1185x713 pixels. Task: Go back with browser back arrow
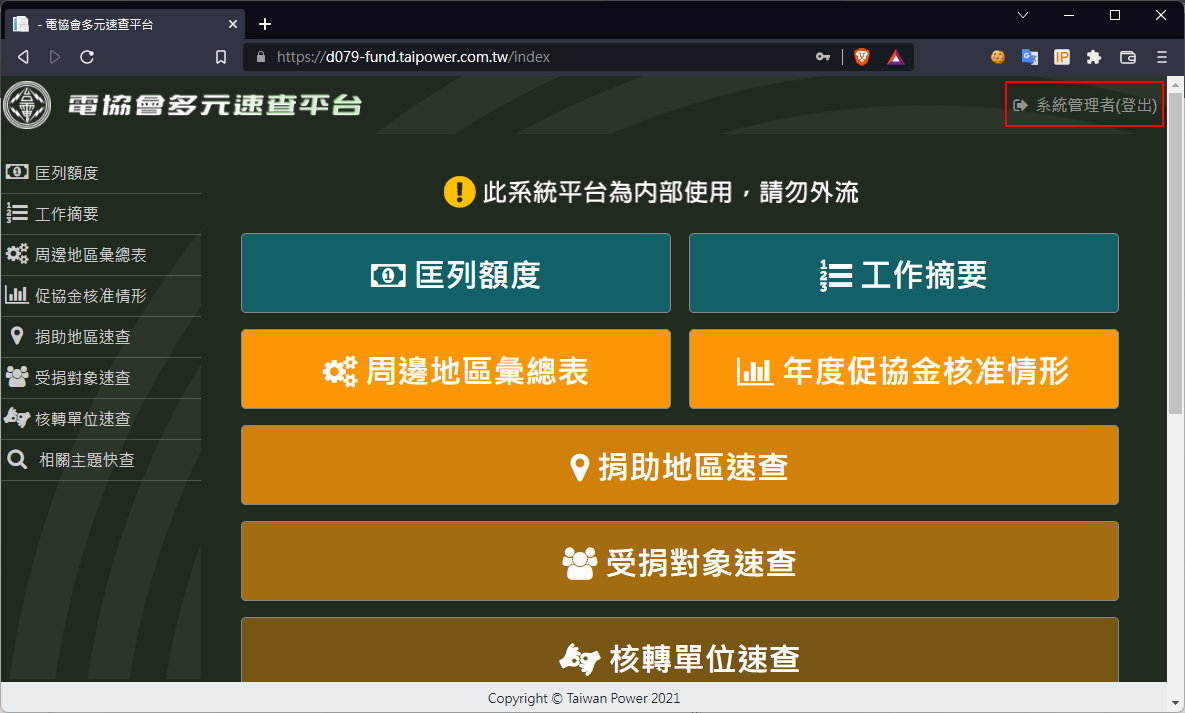pyautogui.click(x=23, y=57)
